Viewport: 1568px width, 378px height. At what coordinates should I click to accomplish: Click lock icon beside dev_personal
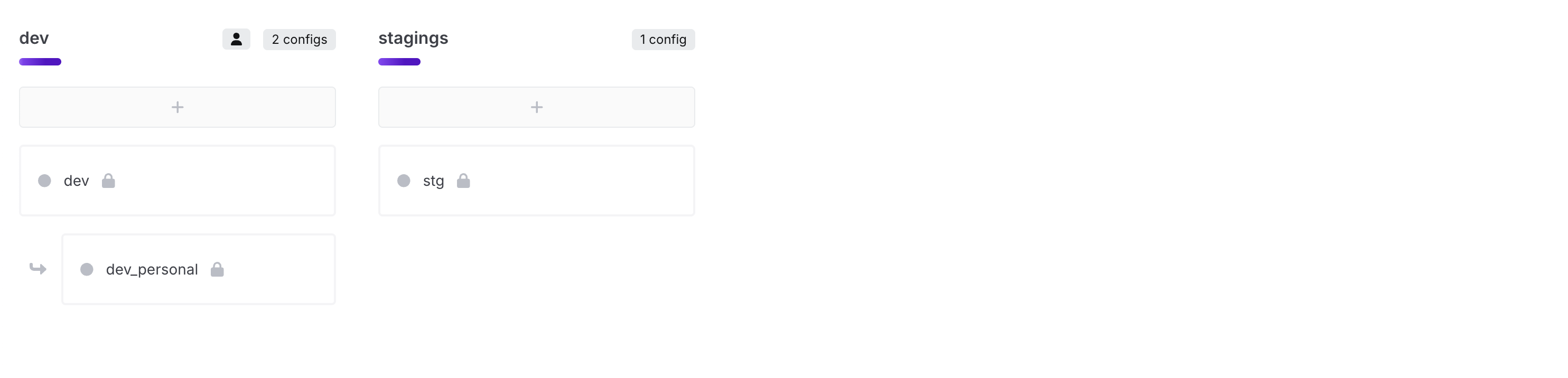pos(217,270)
